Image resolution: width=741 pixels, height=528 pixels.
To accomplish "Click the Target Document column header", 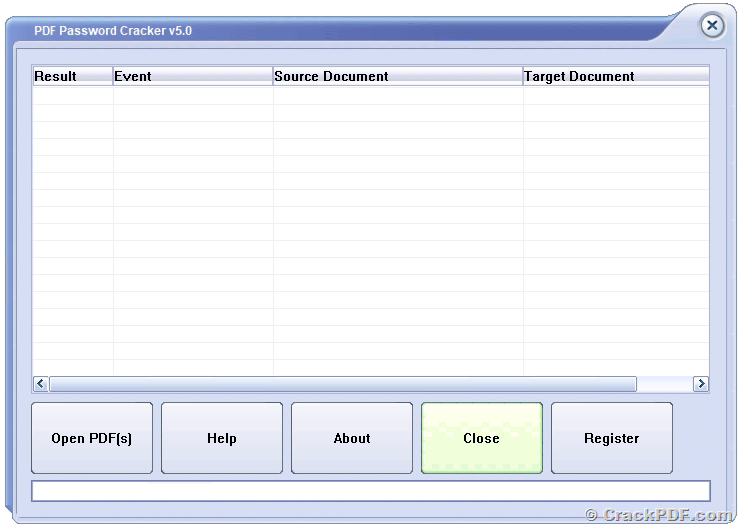I will tap(616, 76).
